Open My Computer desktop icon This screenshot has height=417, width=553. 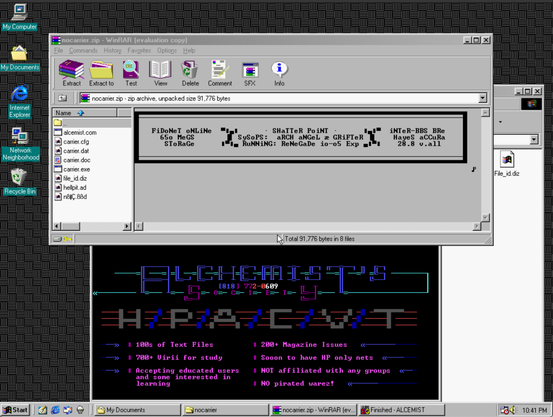click(x=19, y=17)
